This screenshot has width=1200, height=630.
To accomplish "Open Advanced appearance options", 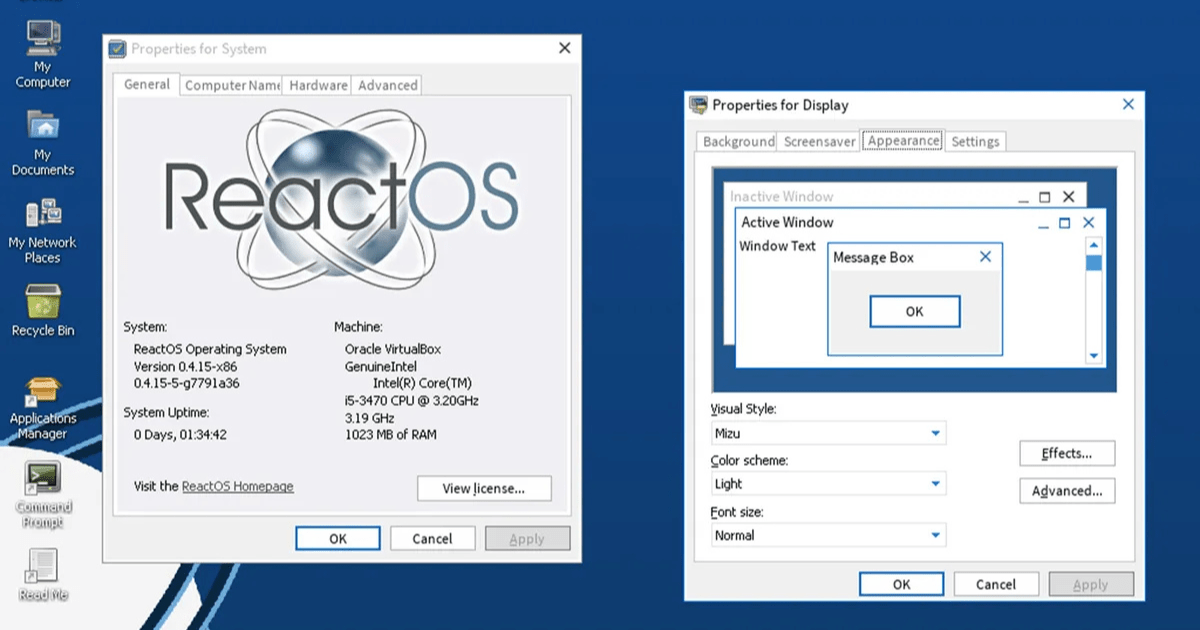I will (1067, 490).
